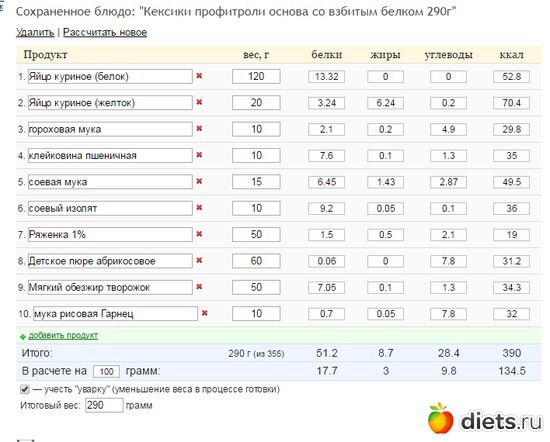Edit the Итоговый вес field

coord(104,406)
